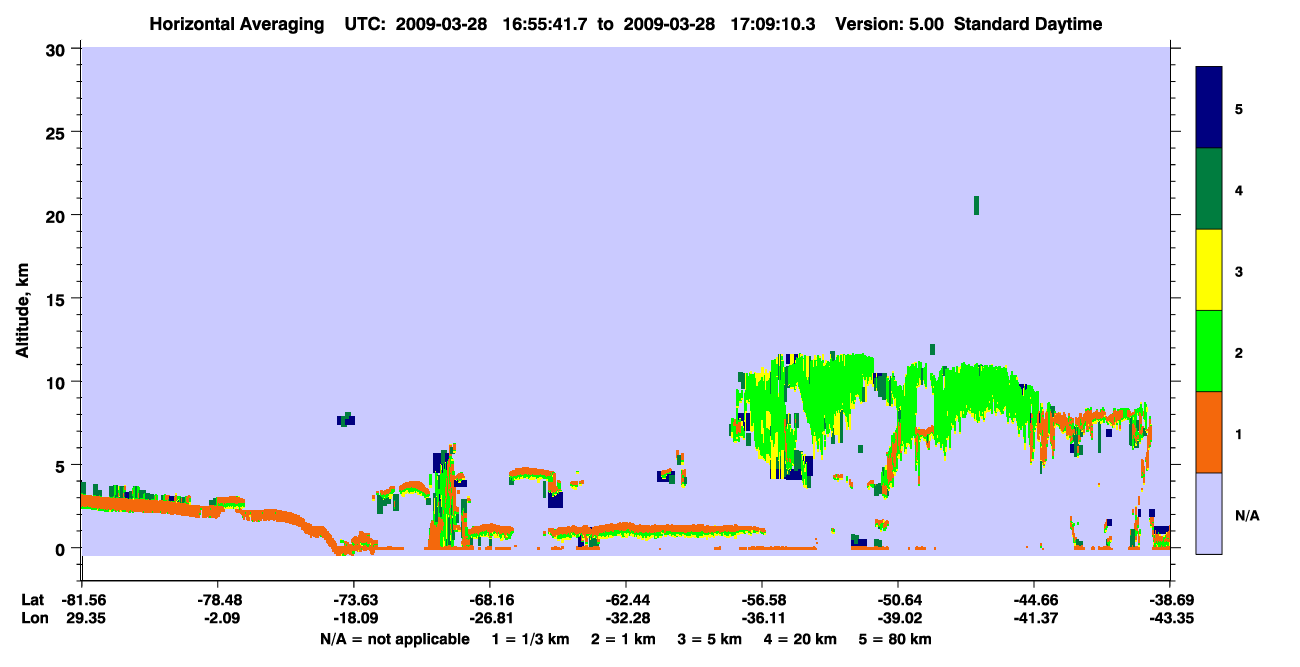Click the yellow level 3 colorbar segment
Screen dimensions: 1300x667
tap(1209, 270)
